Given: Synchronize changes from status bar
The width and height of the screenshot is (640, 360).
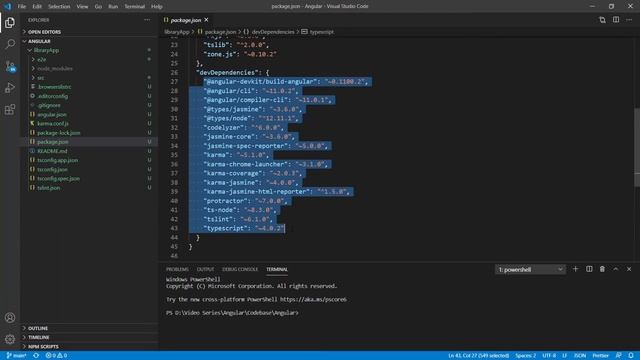Looking at the screenshot, I should coord(36,356).
